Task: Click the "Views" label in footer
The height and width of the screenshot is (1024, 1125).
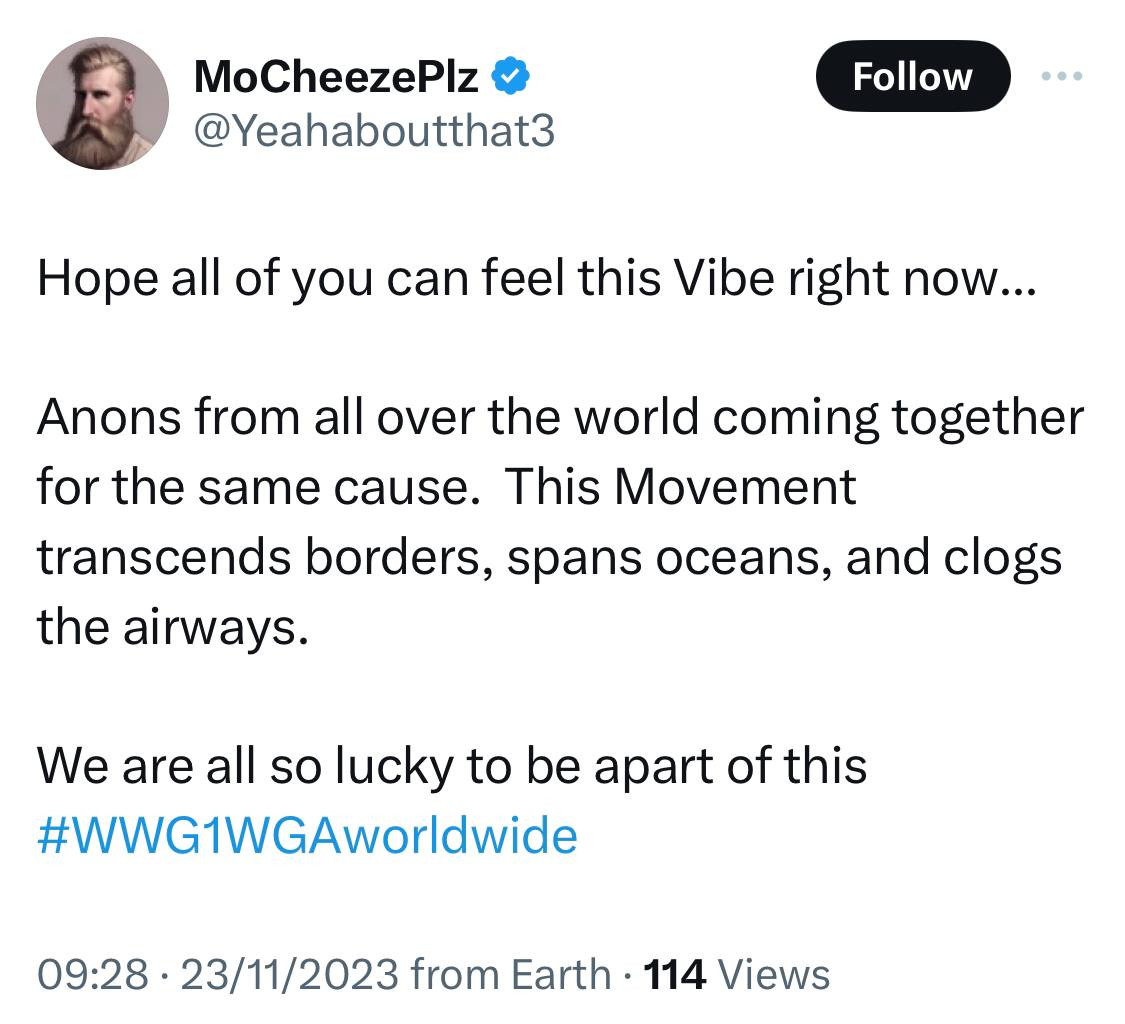Action: [774, 974]
